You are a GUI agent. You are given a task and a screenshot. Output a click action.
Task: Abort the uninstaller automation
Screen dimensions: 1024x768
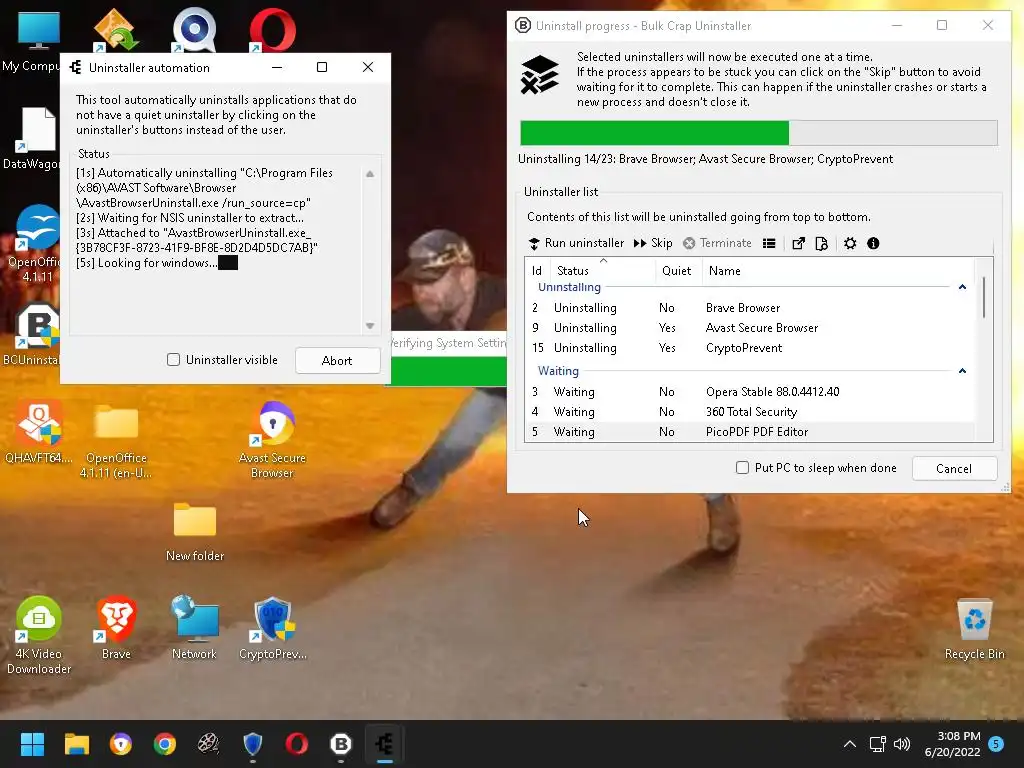(337, 360)
